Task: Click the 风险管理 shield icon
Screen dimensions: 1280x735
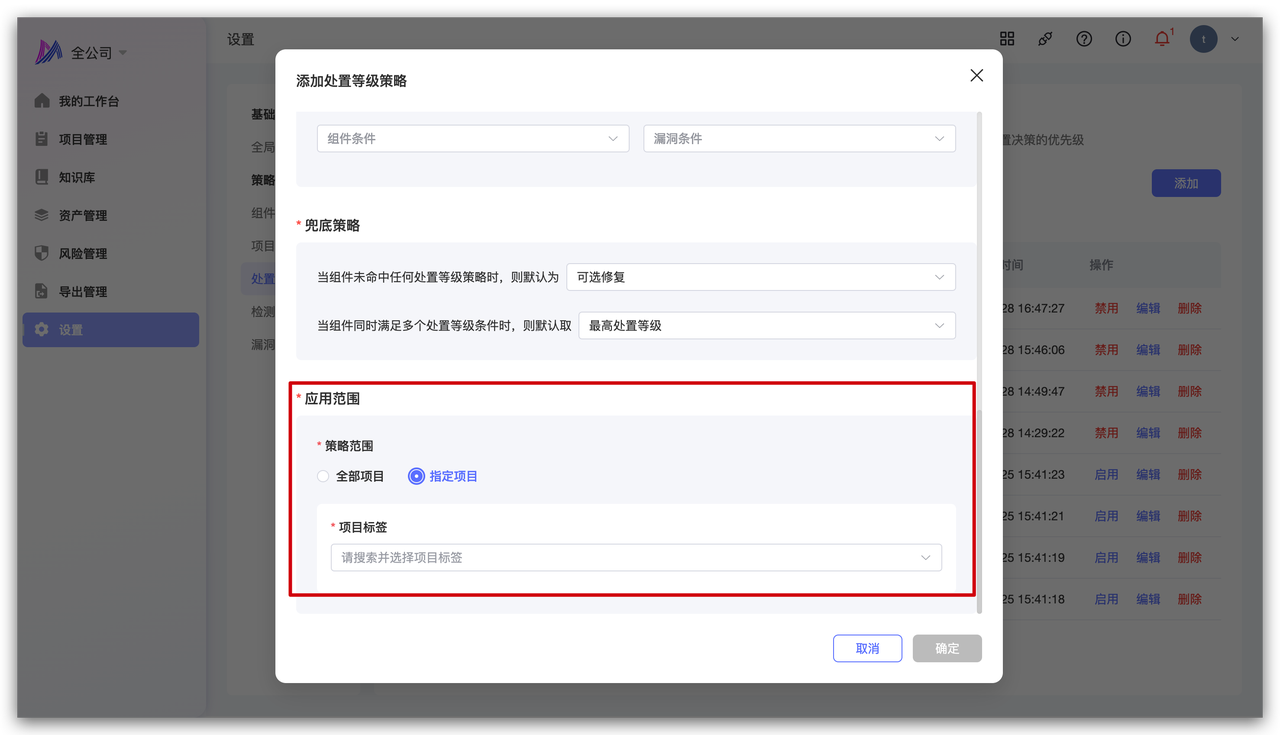Action: click(x=41, y=254)
